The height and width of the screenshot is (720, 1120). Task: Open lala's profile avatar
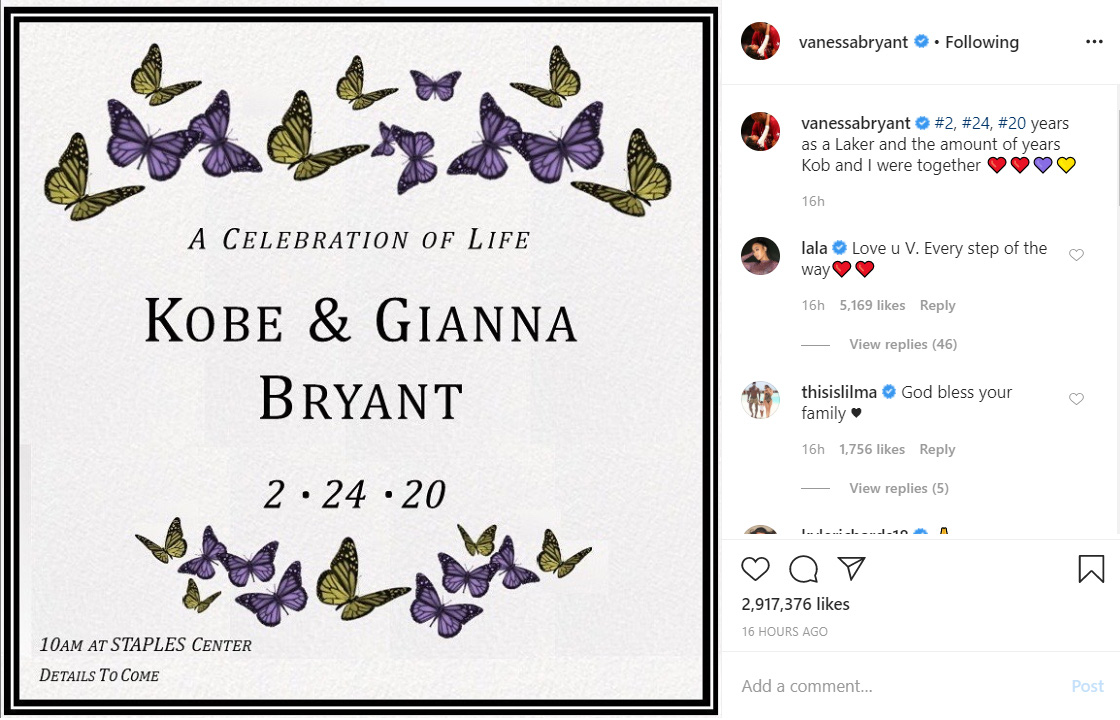(761, 256)
